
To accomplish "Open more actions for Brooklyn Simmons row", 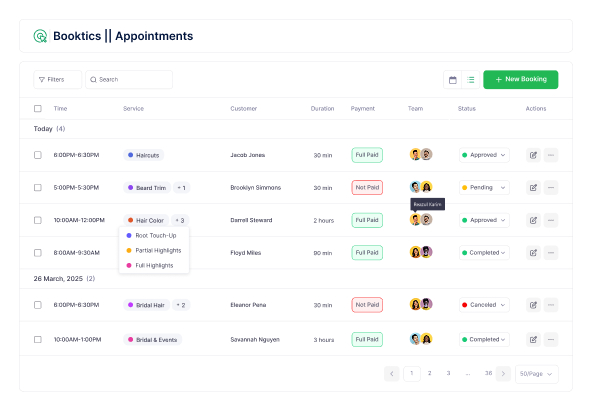I will (x=551, y=187).
